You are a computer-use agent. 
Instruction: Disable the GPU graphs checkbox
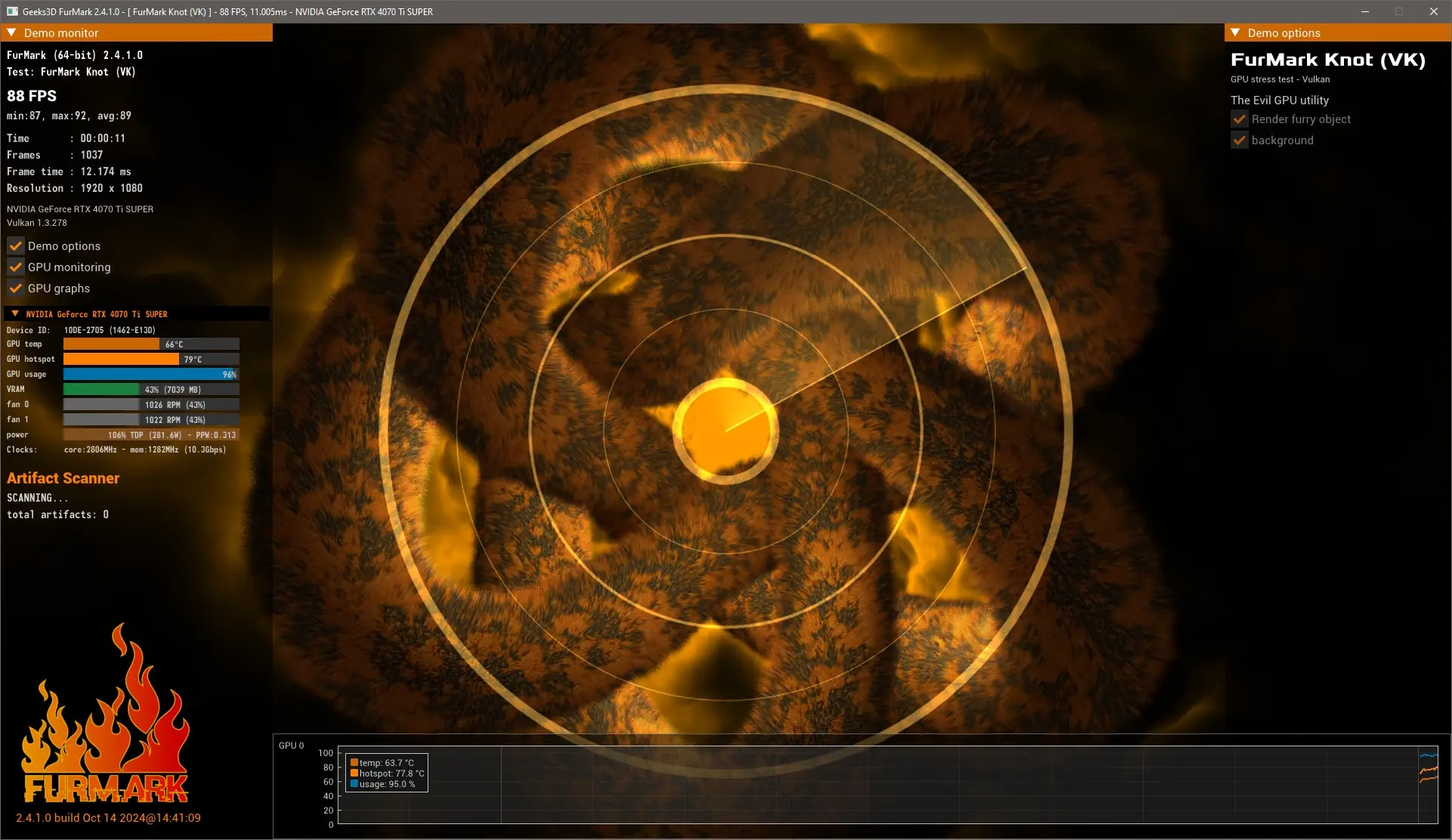16,289
